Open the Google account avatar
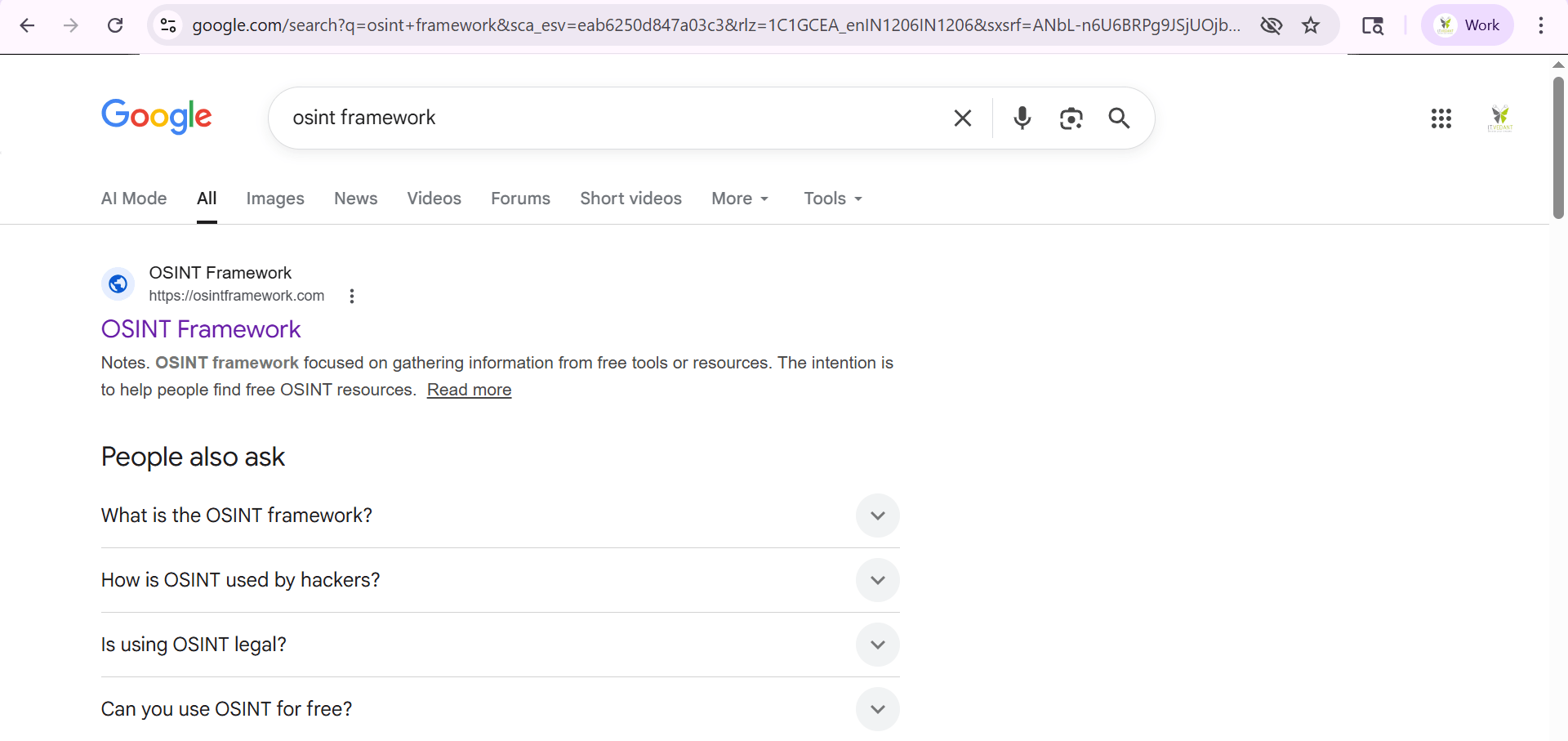Viewport: 1568px width, 741px height. tap(1500, 118)
